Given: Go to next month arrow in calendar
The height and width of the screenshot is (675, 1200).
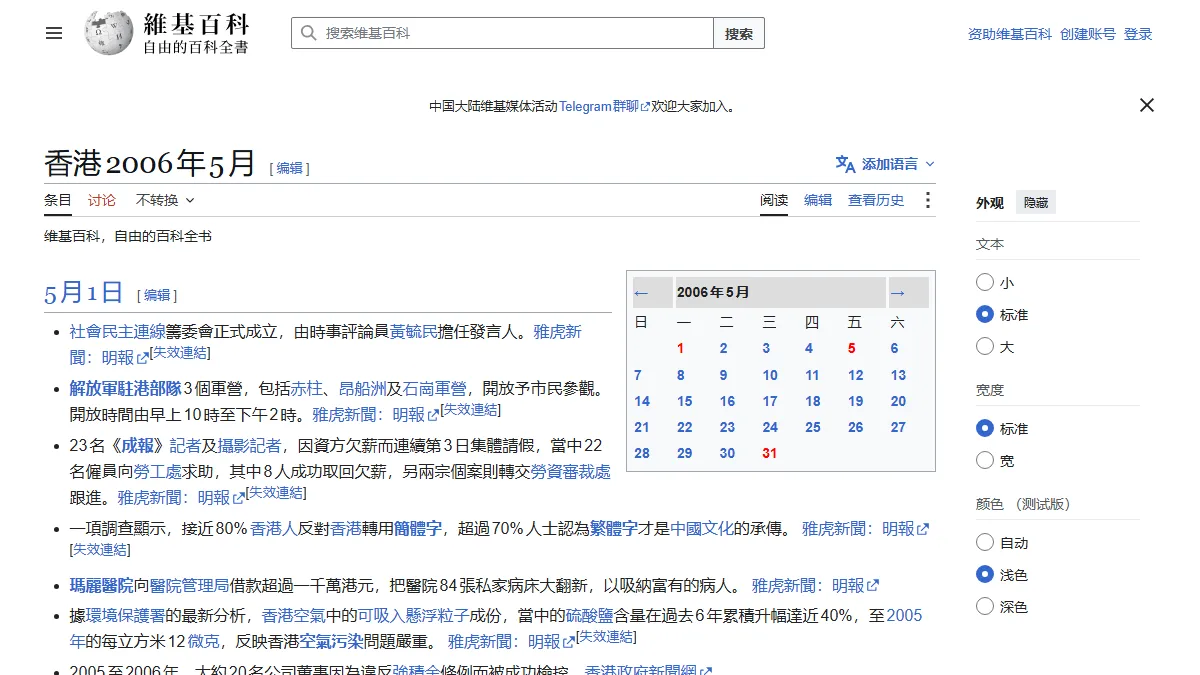Looking at the screenshot, I should pyautogui.click(x=897, y=293).
